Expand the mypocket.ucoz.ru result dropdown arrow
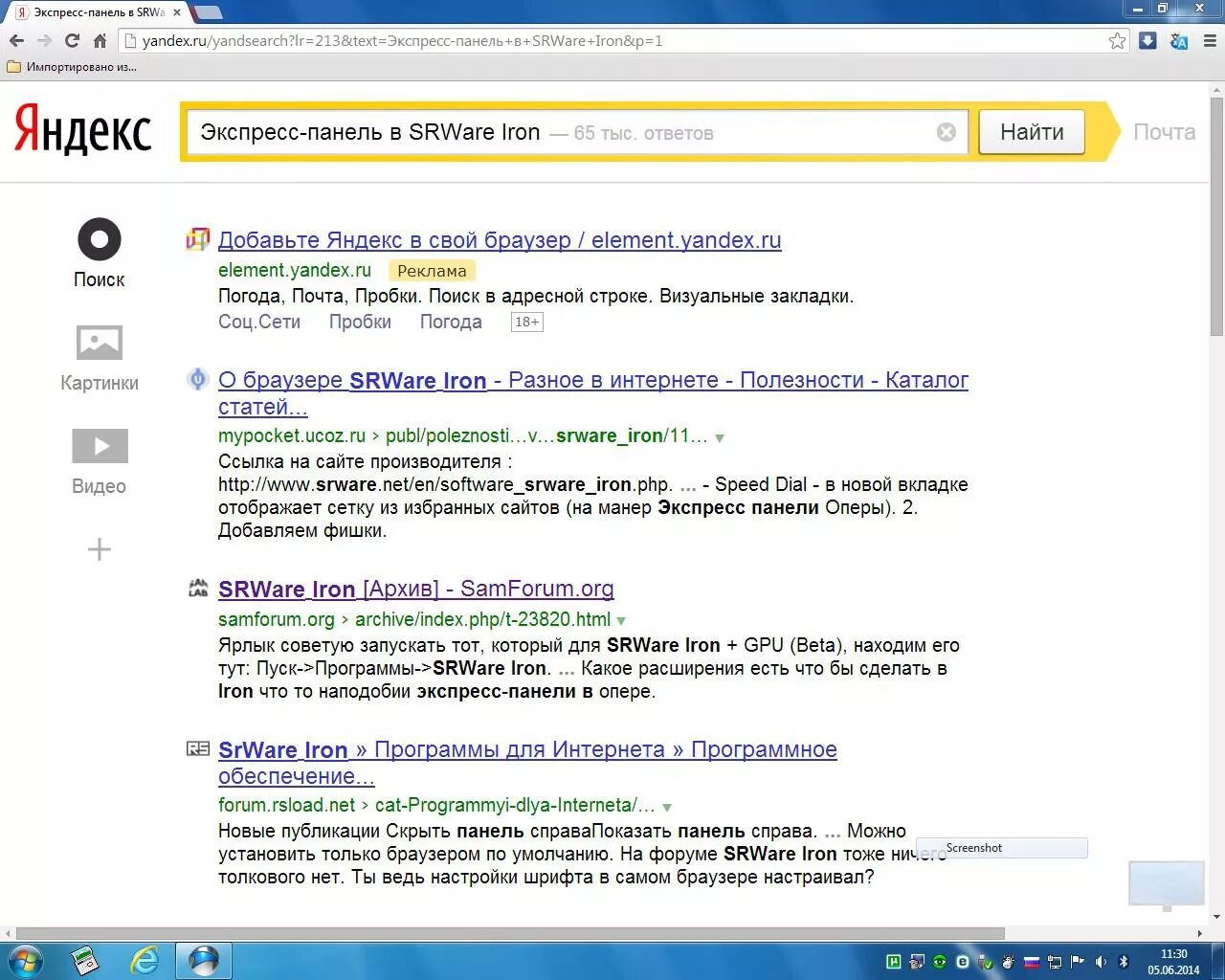This screenshot has width=1225, height=980. (x=720, y=437)
